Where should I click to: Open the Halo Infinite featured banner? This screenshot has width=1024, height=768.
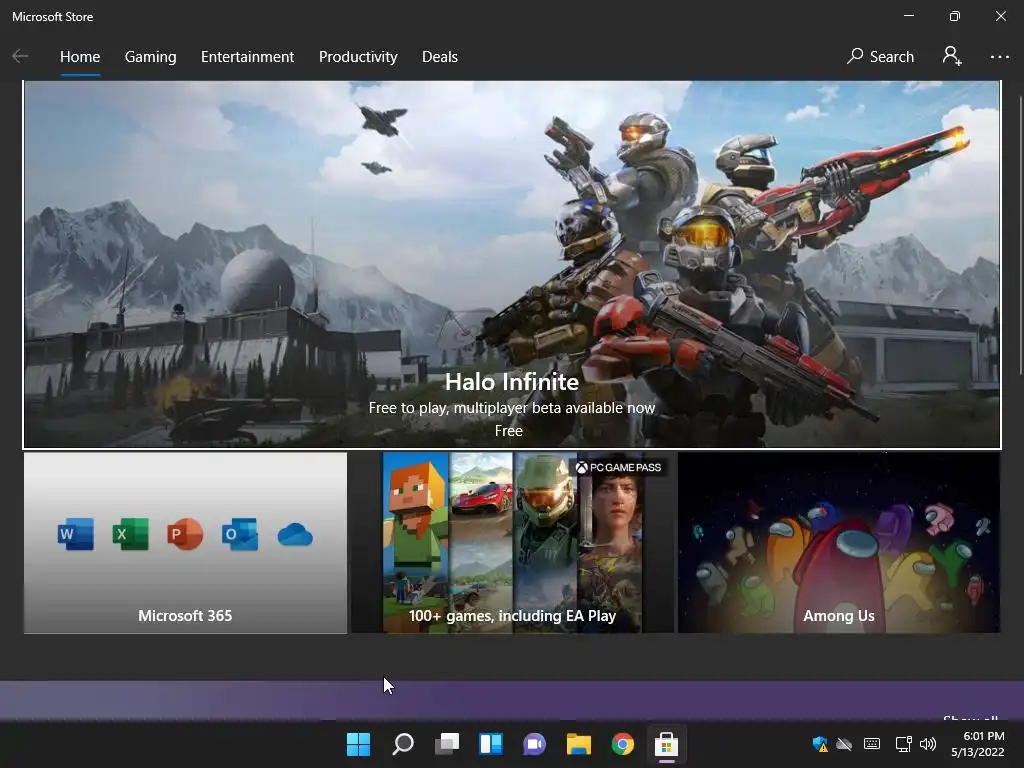(x=512, y=264)
